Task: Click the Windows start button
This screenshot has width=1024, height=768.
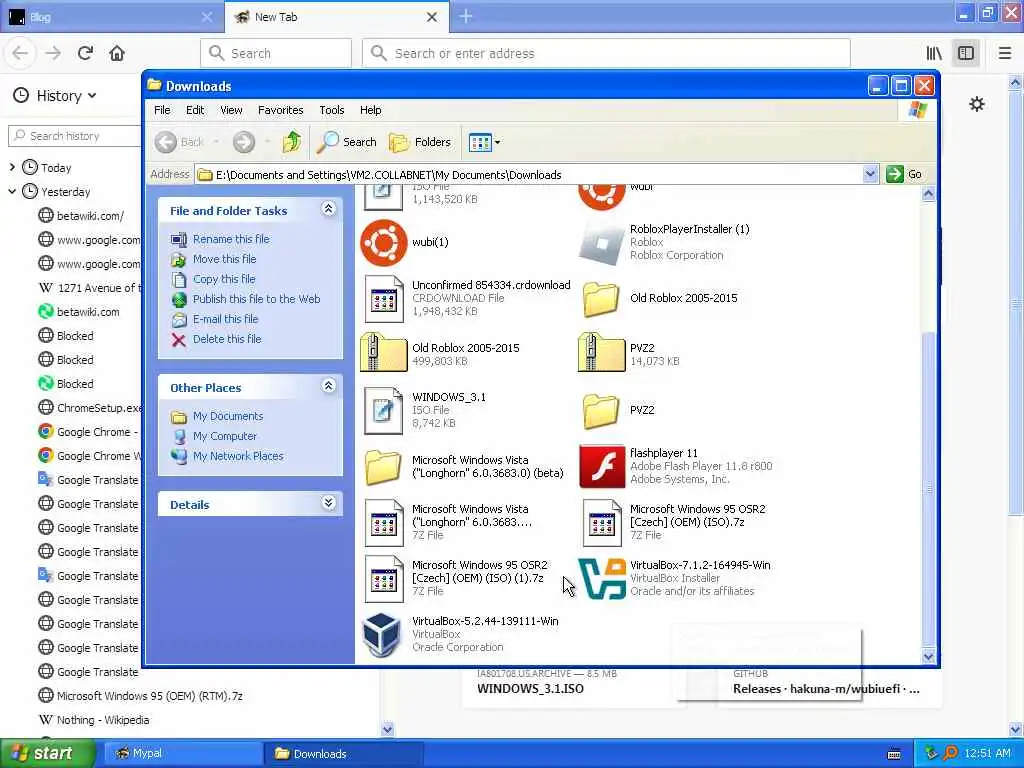Action: tap(48, 753)
